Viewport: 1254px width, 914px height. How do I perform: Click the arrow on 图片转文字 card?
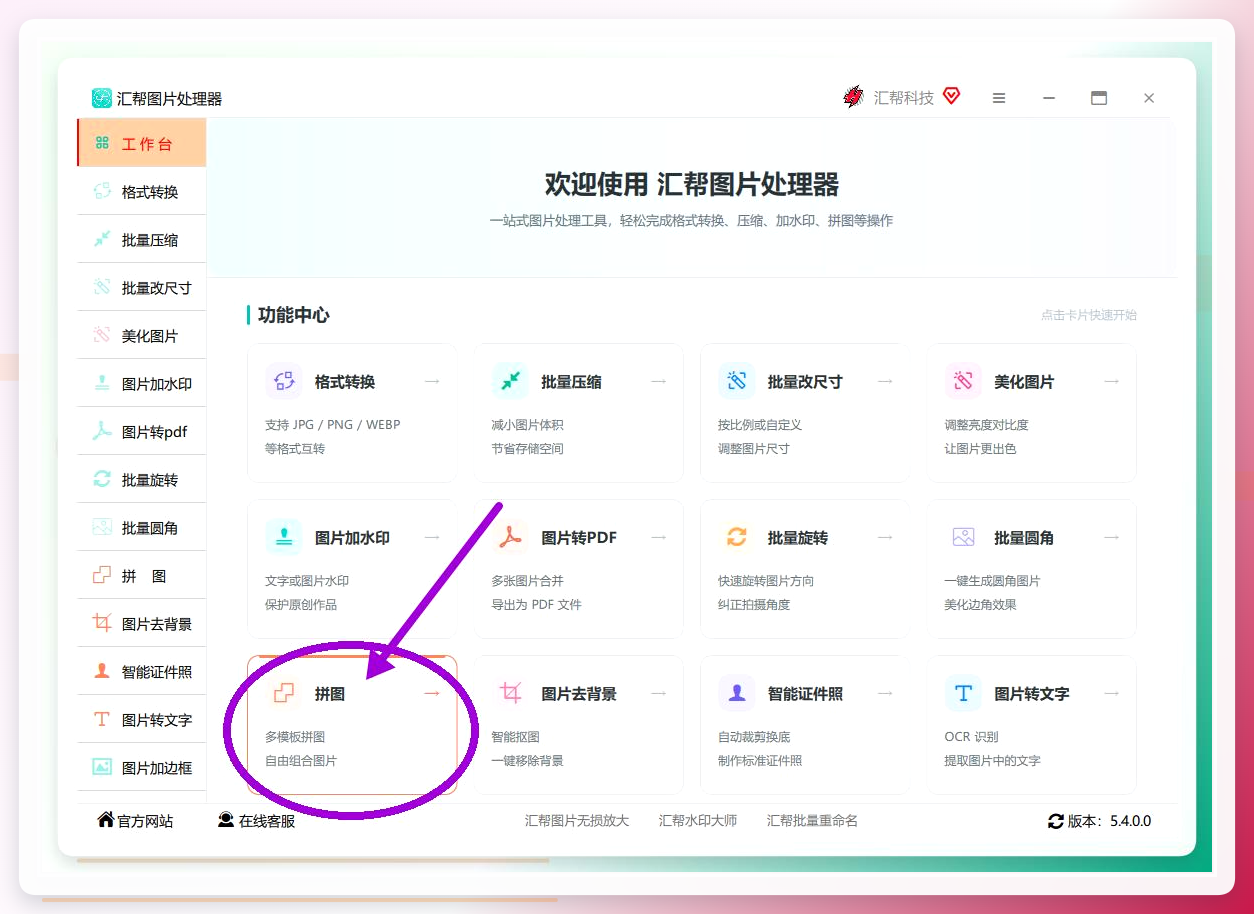click(1112, 693)
